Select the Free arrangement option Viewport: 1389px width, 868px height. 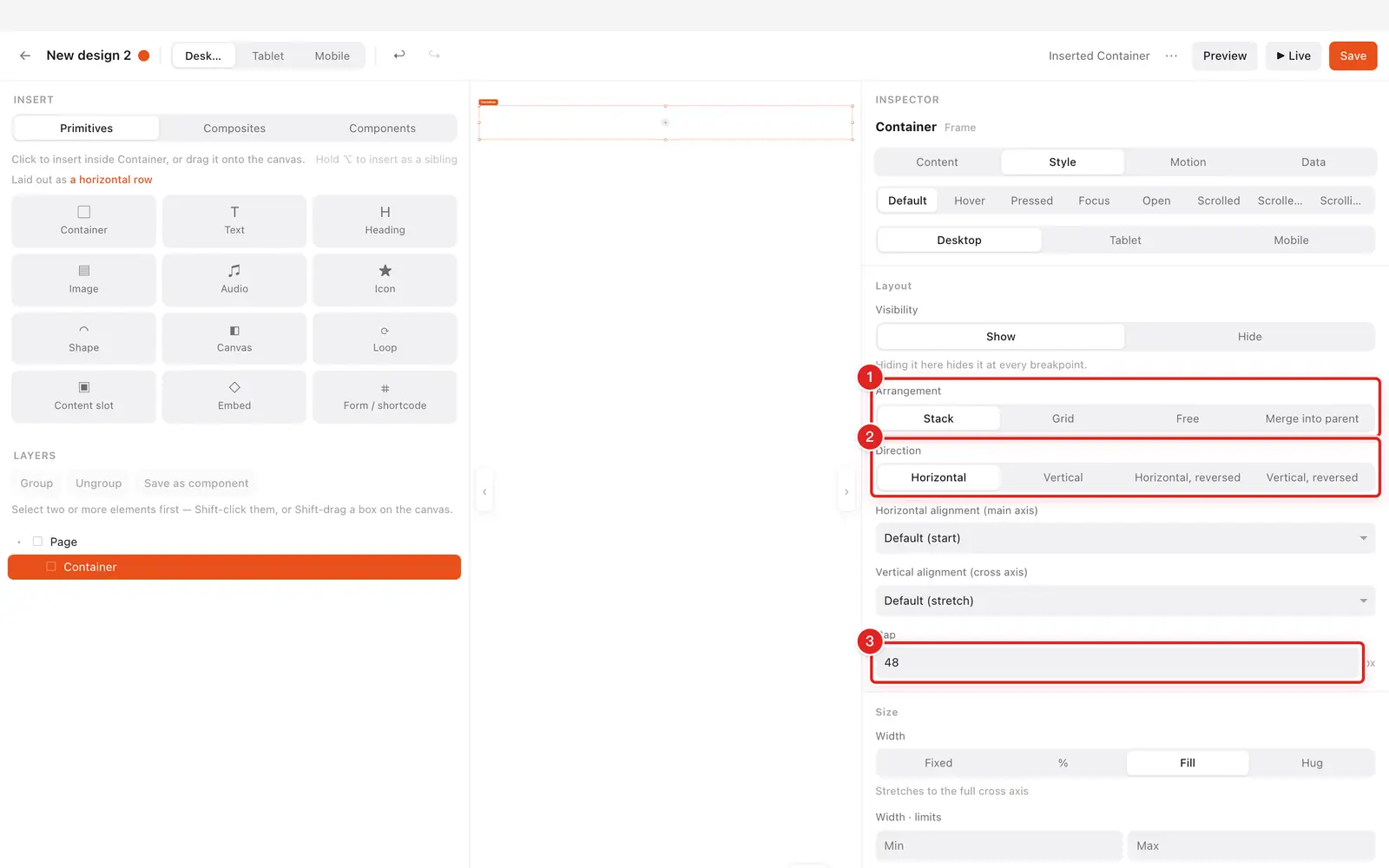pyautogui.click(x=1188, y=418)
